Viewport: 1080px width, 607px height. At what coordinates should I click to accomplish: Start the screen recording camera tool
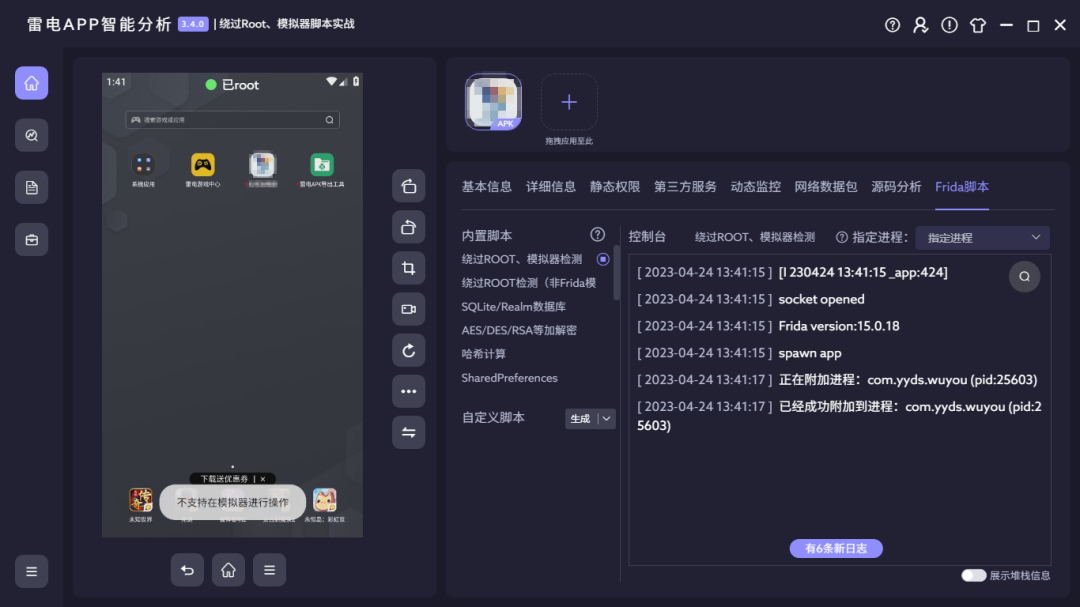(x=408, y=309)
